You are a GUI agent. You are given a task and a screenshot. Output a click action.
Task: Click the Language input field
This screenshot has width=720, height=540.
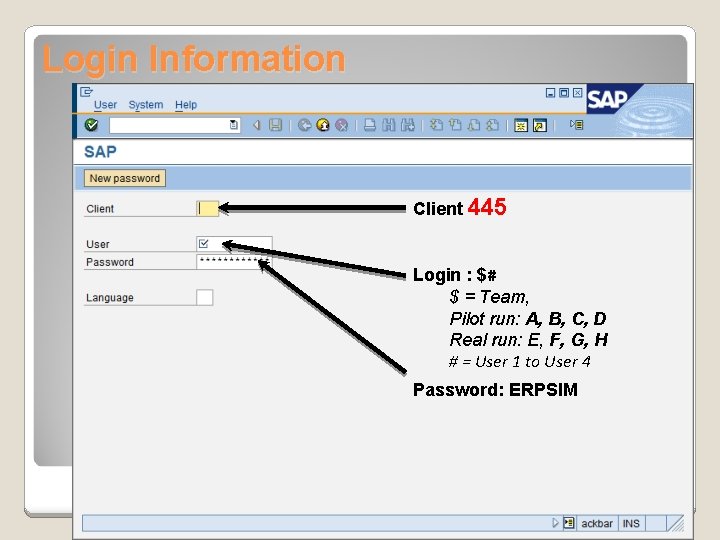click(205, 297)
